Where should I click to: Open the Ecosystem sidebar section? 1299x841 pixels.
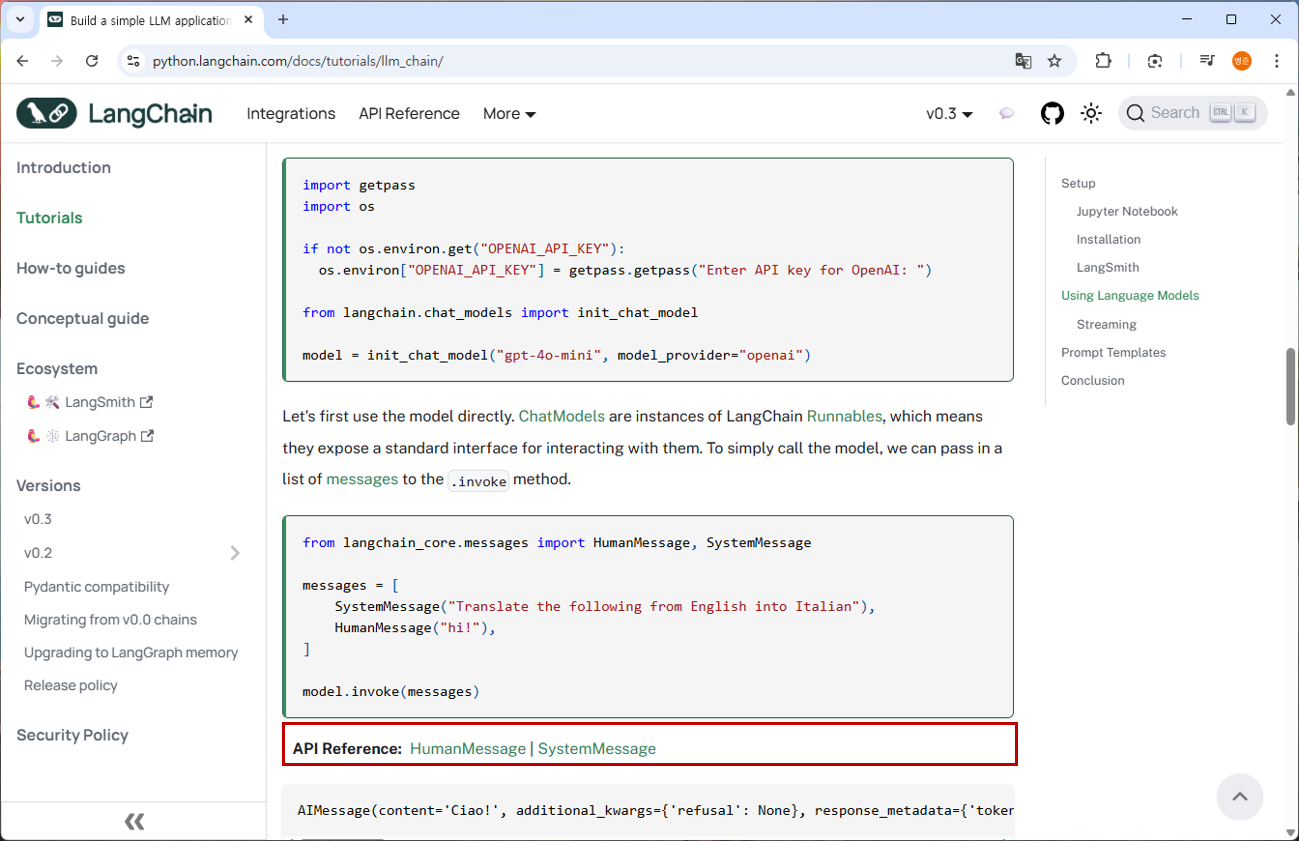click(x=57, y=368)
